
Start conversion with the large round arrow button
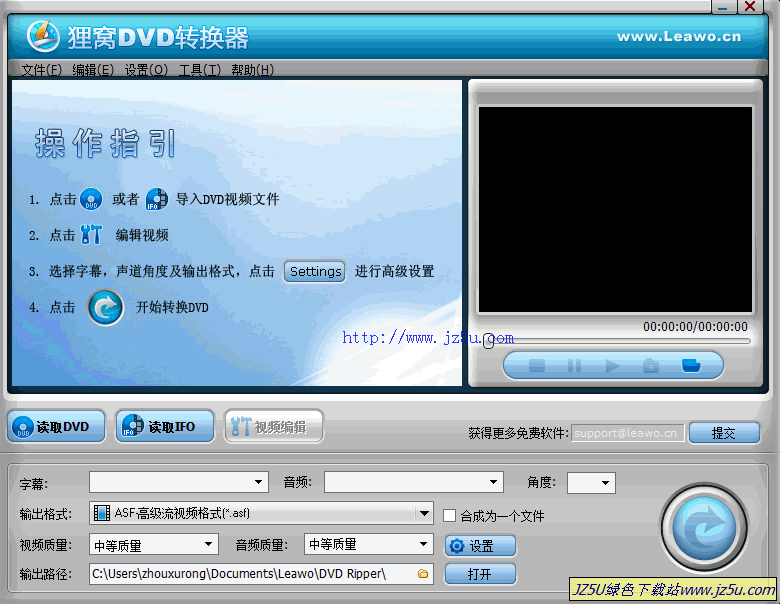tap(704, 528)
